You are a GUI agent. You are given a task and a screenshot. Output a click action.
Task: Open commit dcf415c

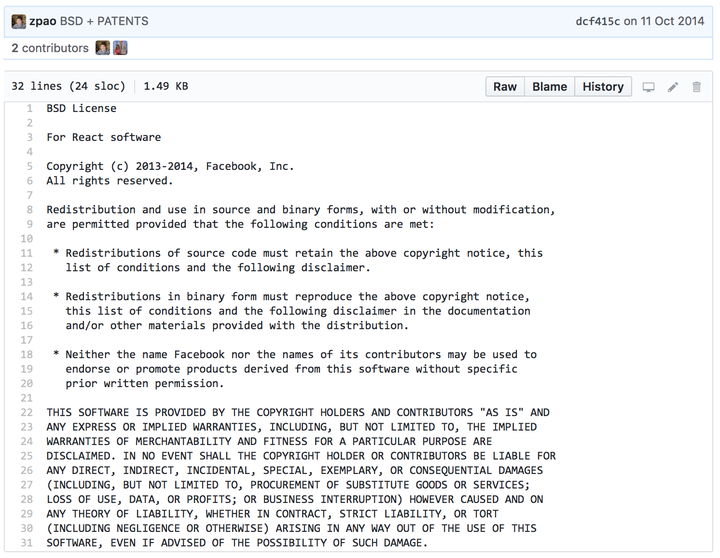(x=598, y=21)
